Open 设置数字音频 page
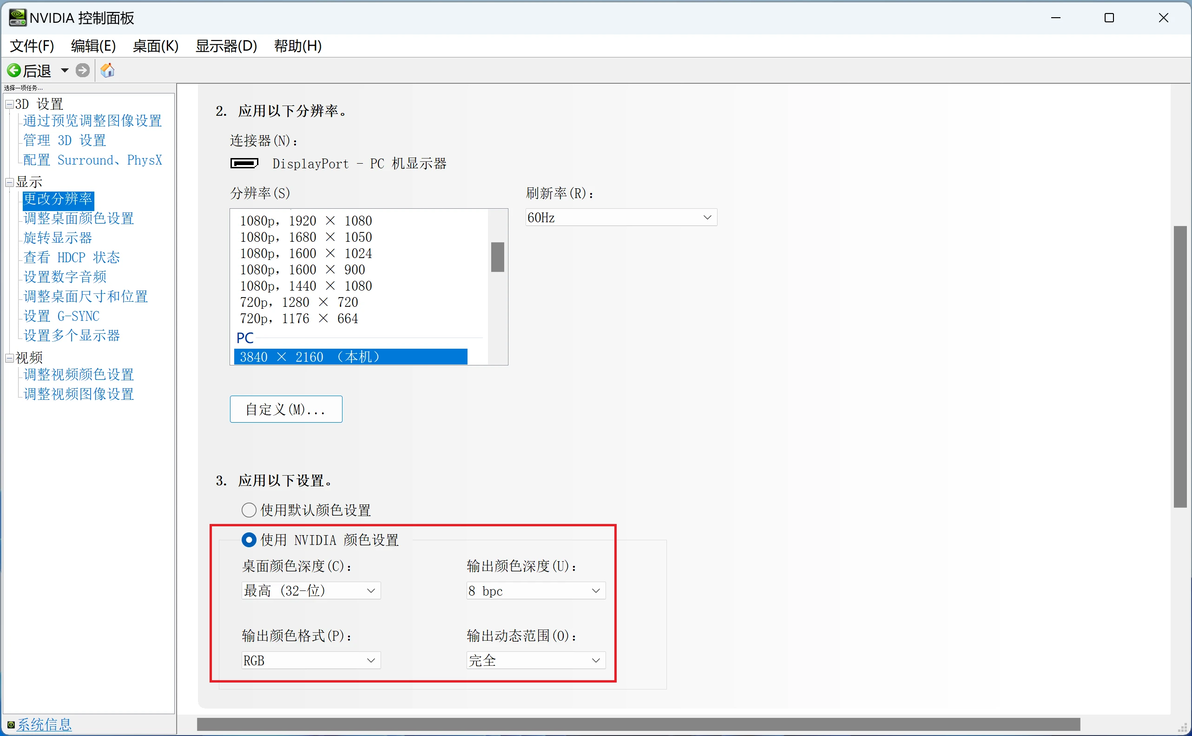This screenshot has width=1192, height=736. pyautogui.click(x=65, y=277)
